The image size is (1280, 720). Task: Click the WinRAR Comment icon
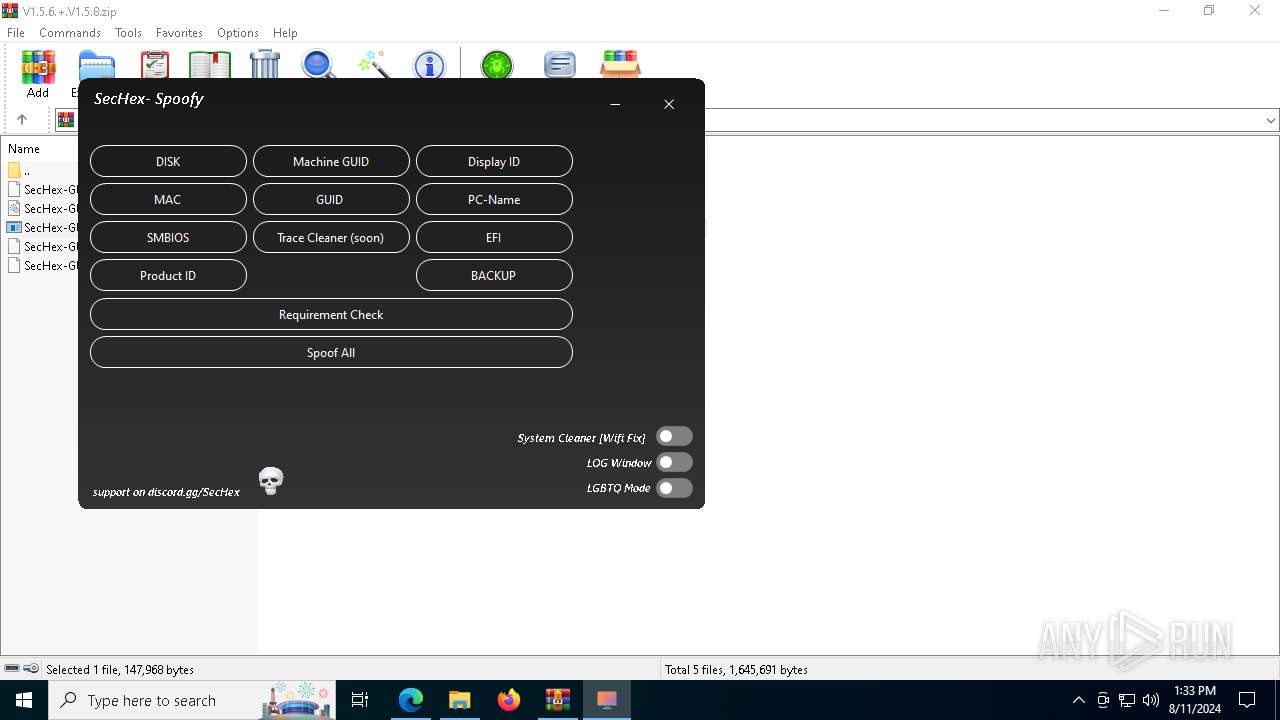pyautogui.click(x=560, y=64)
